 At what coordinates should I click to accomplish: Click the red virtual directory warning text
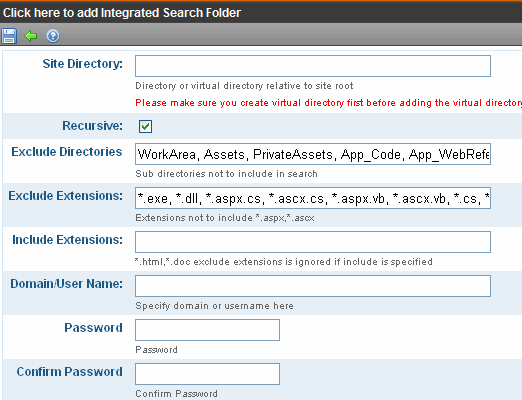[328, 103]
